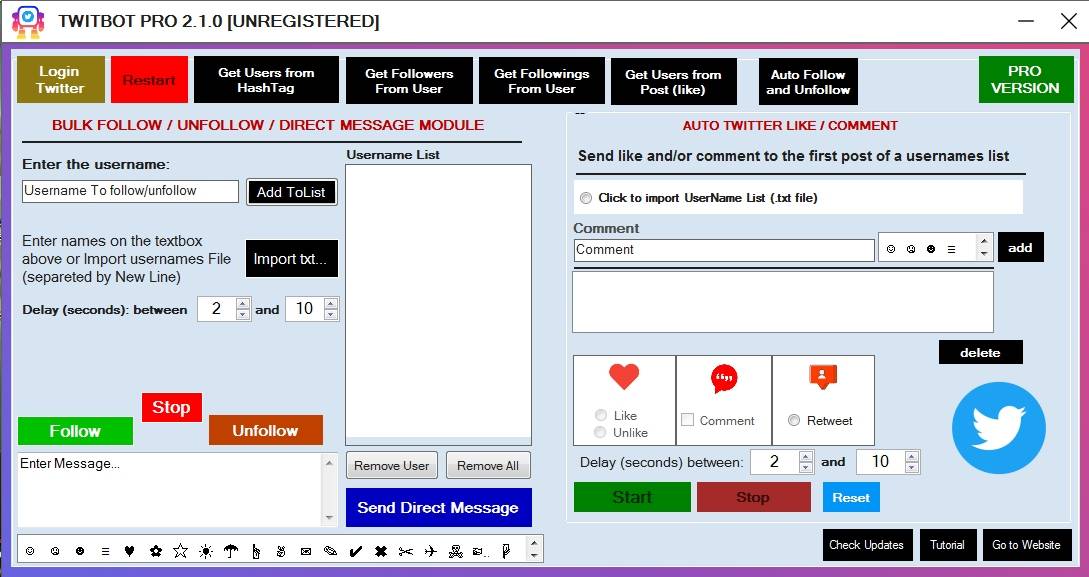
Task: Click the blue Reset button
Action: [x=851, y=497]
